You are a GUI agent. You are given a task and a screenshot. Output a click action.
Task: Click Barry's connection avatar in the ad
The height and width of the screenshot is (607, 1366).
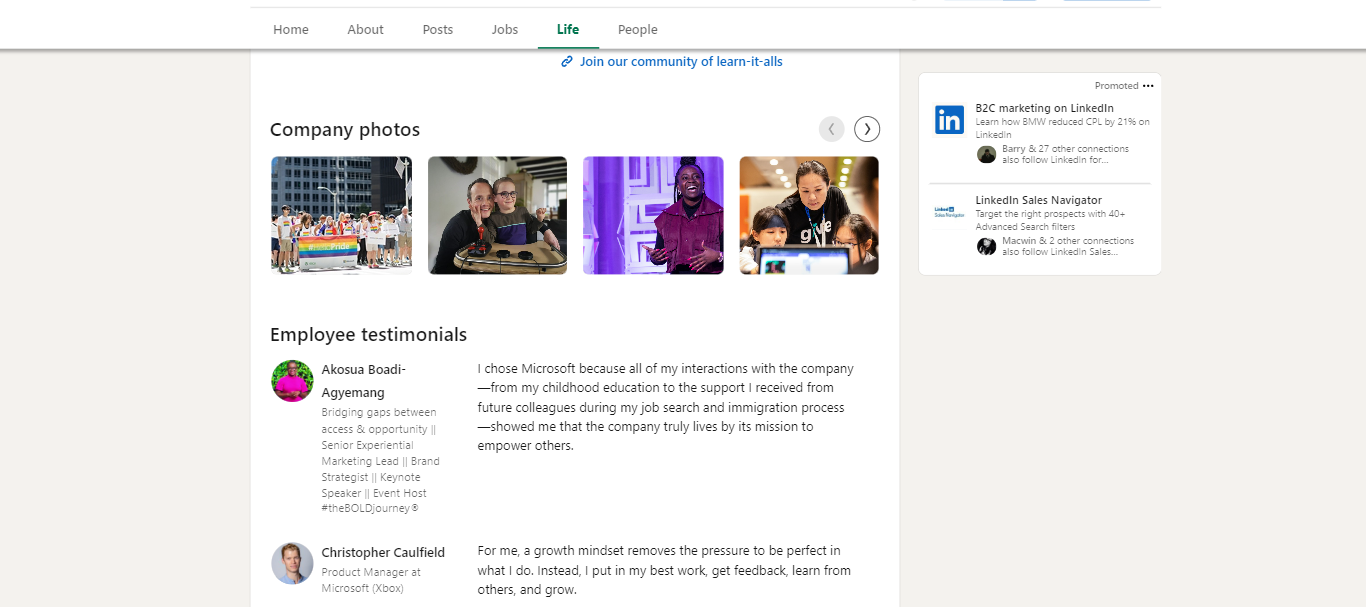click(x=986, y=154)
